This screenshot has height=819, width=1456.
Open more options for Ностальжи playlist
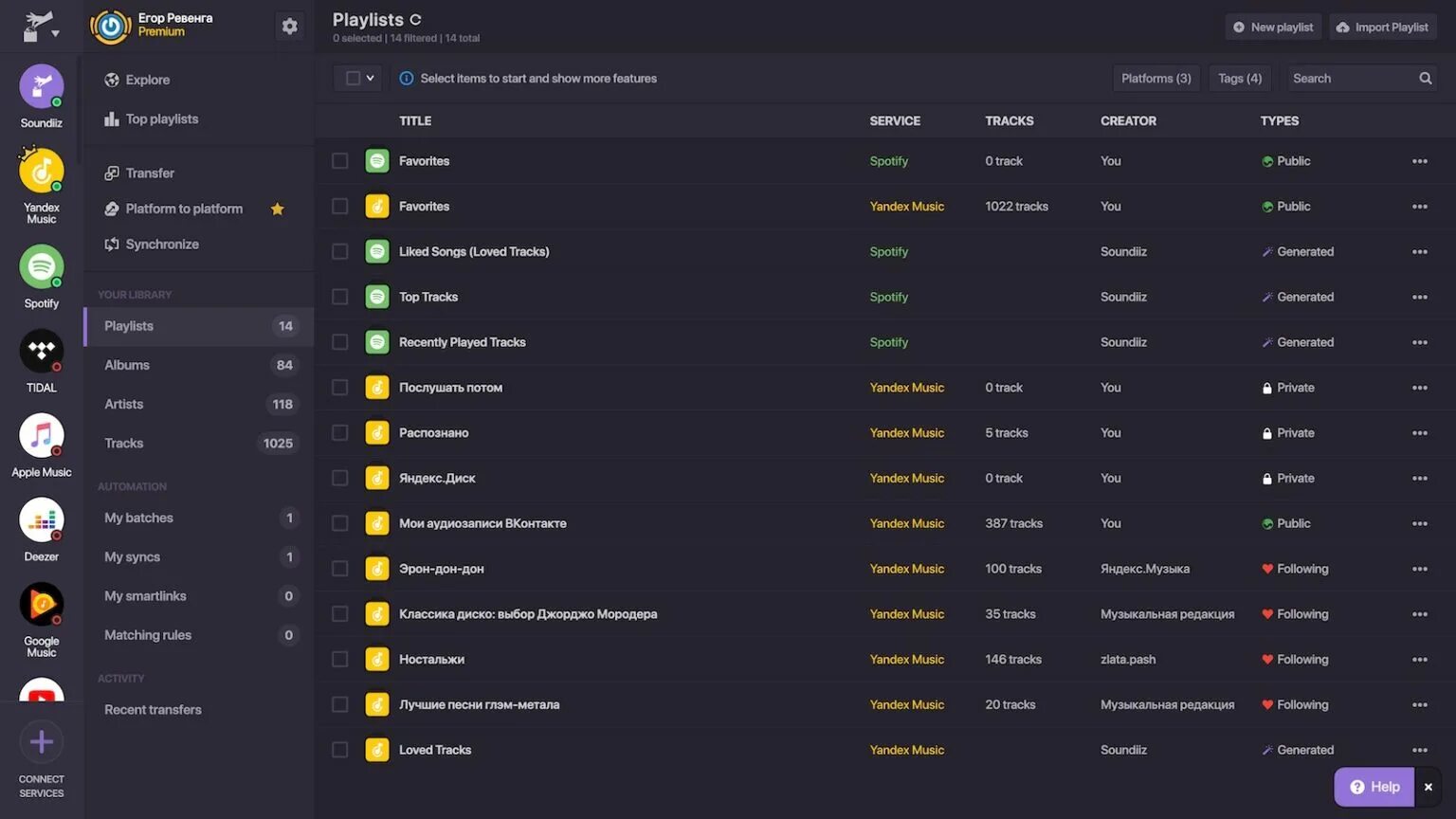point(1419,660)
